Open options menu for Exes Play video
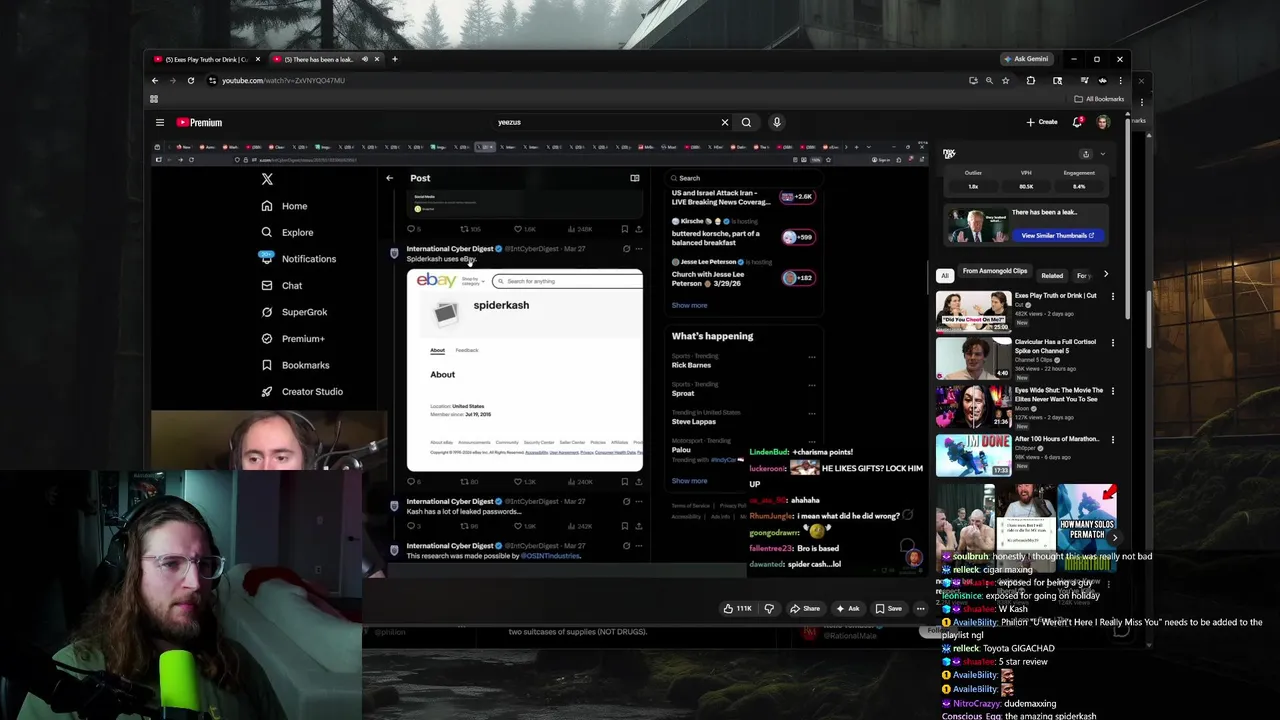The image size is (1280, 720). coord(1113,296)
